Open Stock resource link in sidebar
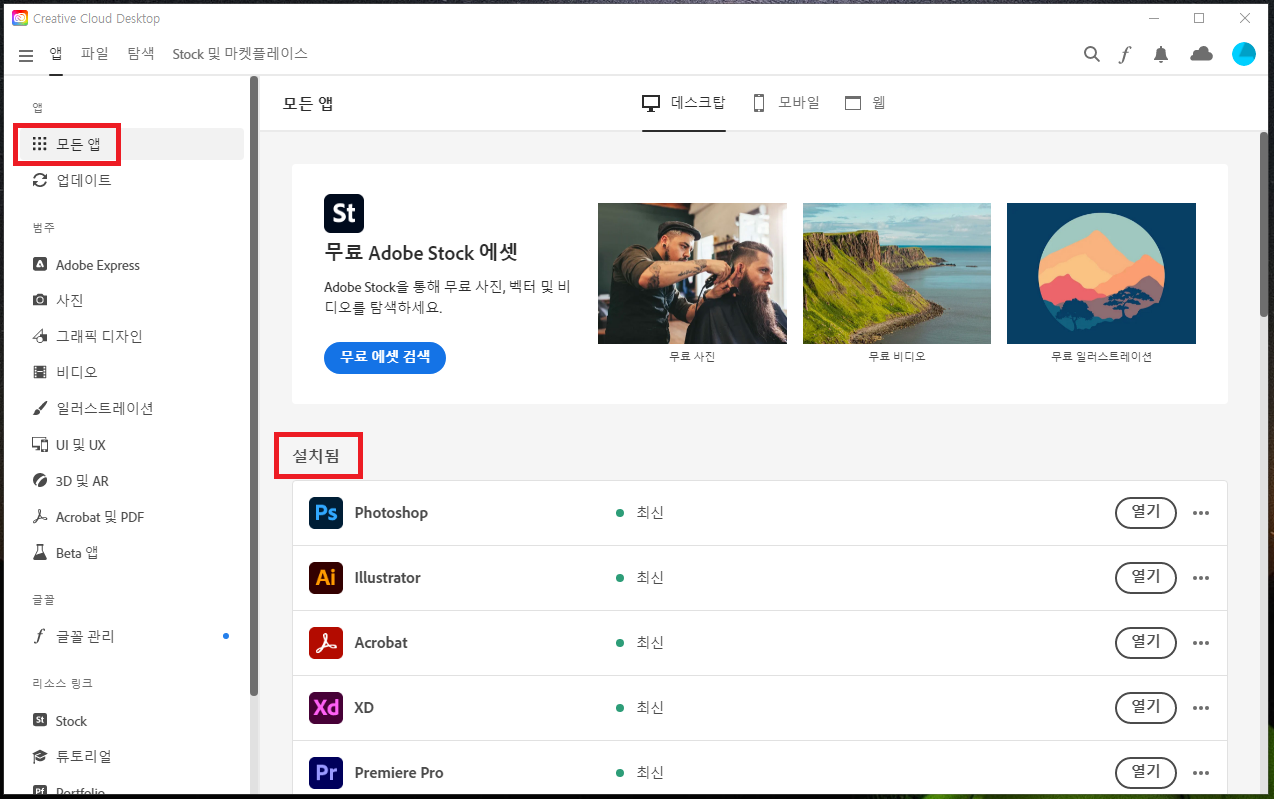Screen dimensions: 1274x799 (x=130, y=721)
